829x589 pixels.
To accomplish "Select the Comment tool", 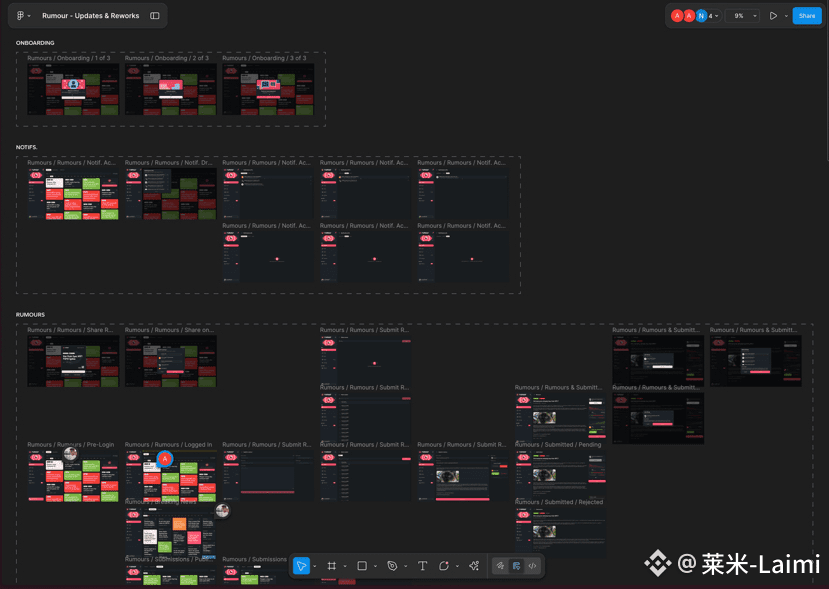I will coord(444,566).
